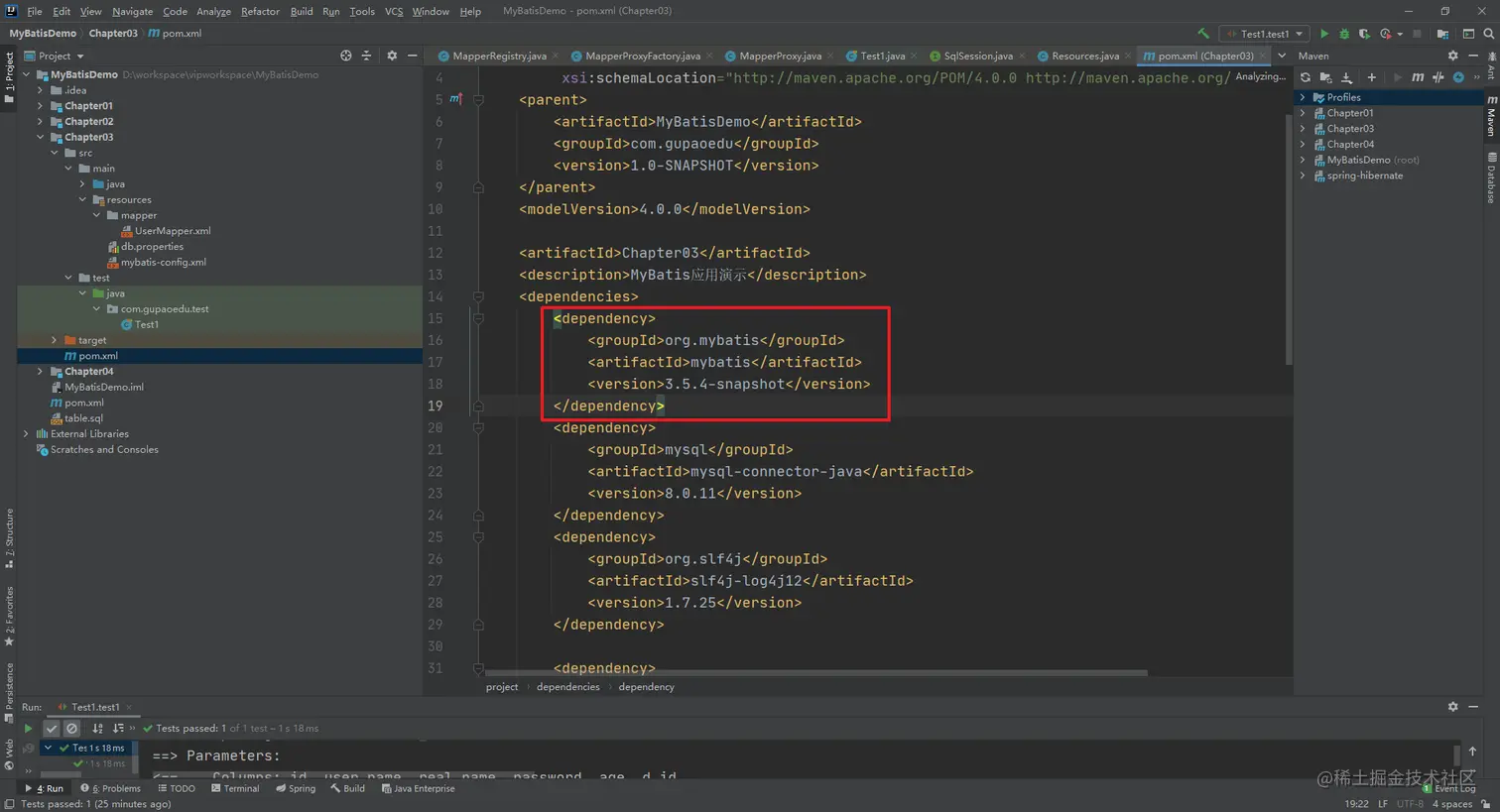Toggle Maven offline mode icon
The height and width of the screenshot is (812, 1500).
coord(1437,77)
